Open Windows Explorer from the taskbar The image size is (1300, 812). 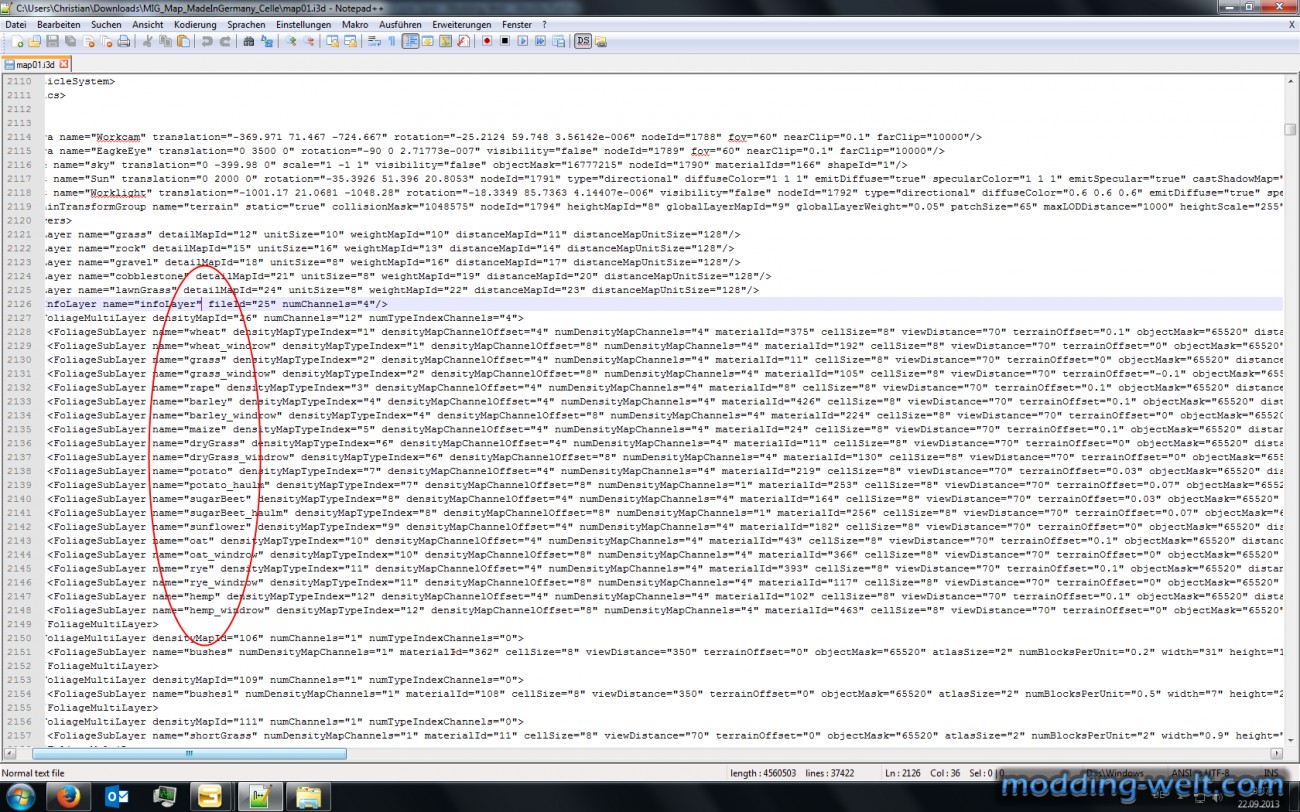coord(309,797)
